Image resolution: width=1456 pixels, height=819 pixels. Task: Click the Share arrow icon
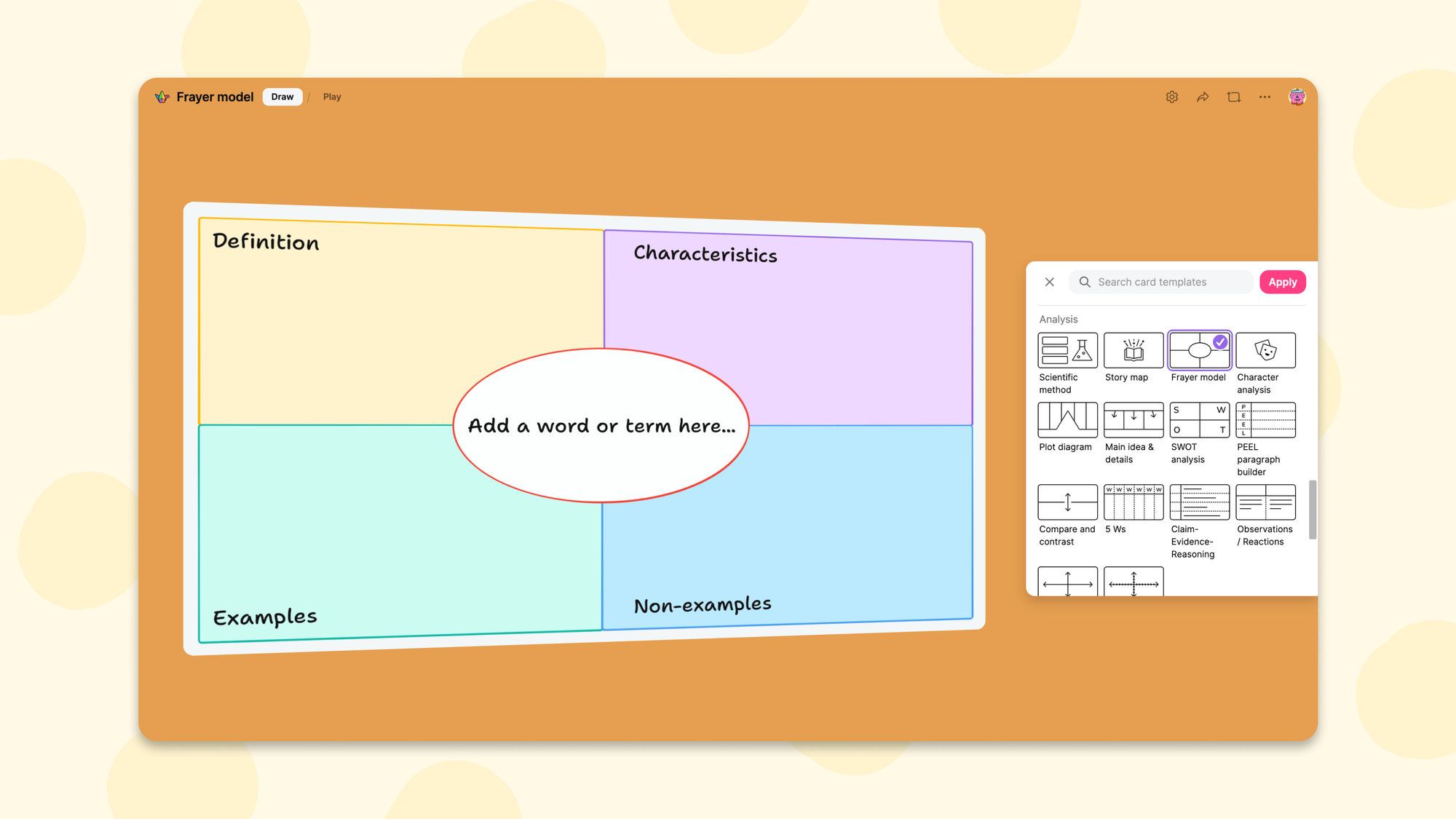1203,97
